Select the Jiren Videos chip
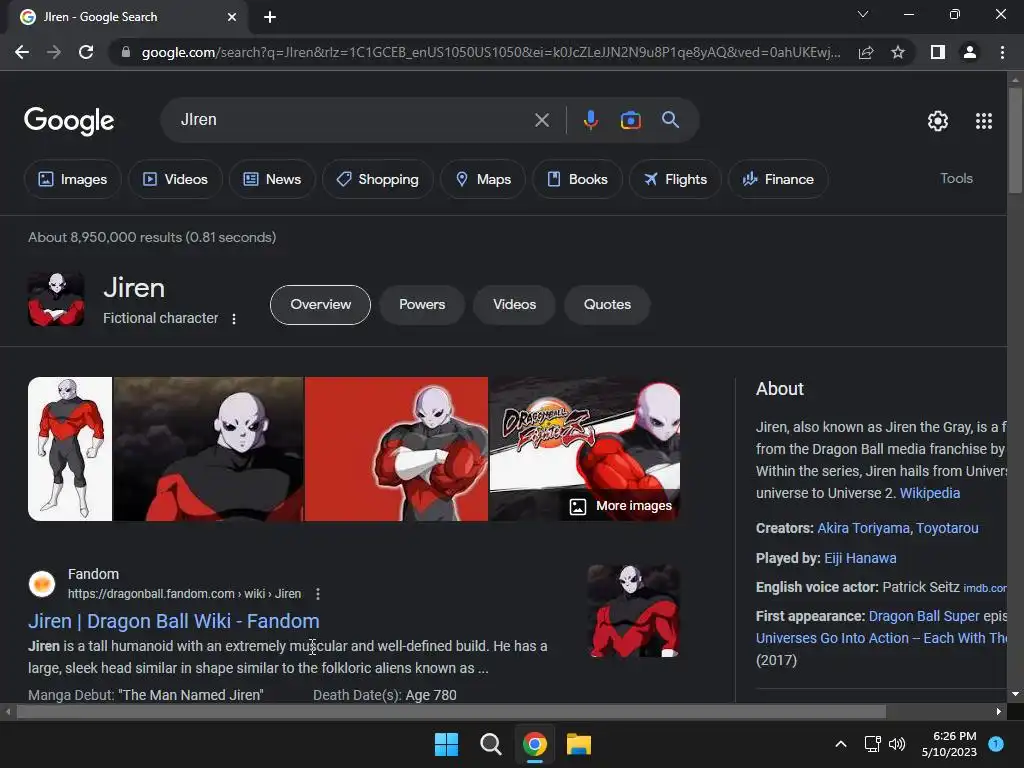1024x768 pixels. click(514, 305)
